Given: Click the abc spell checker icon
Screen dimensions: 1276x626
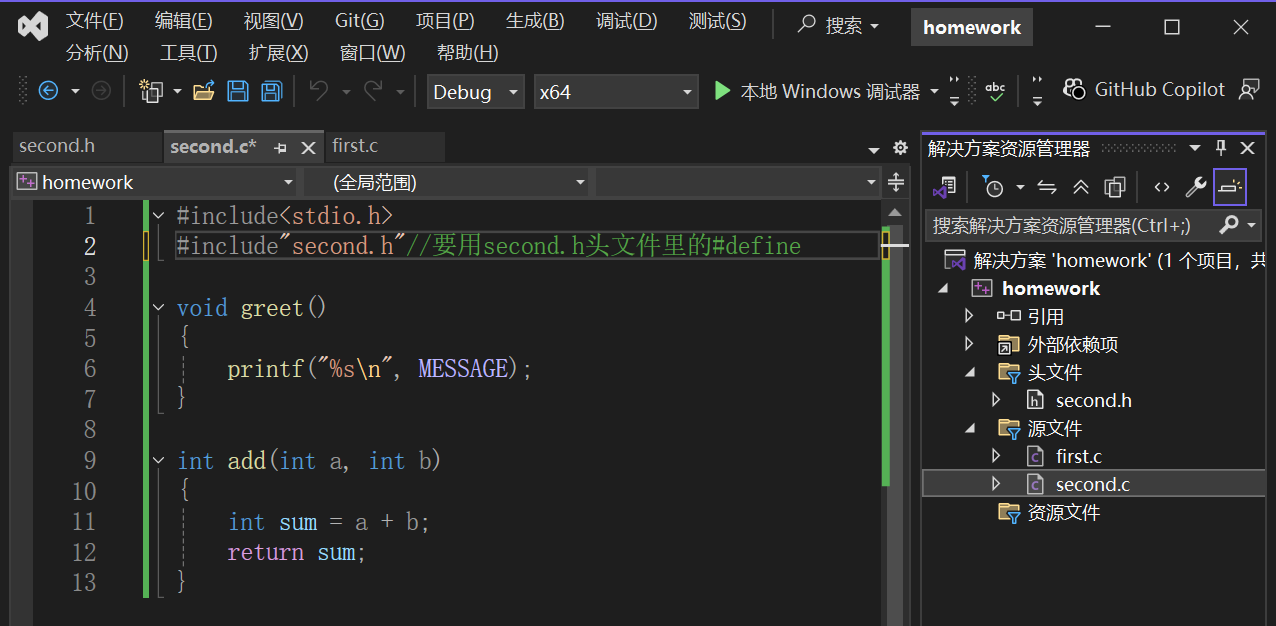Looking at the screenshot, I should [x=995, y=91].
